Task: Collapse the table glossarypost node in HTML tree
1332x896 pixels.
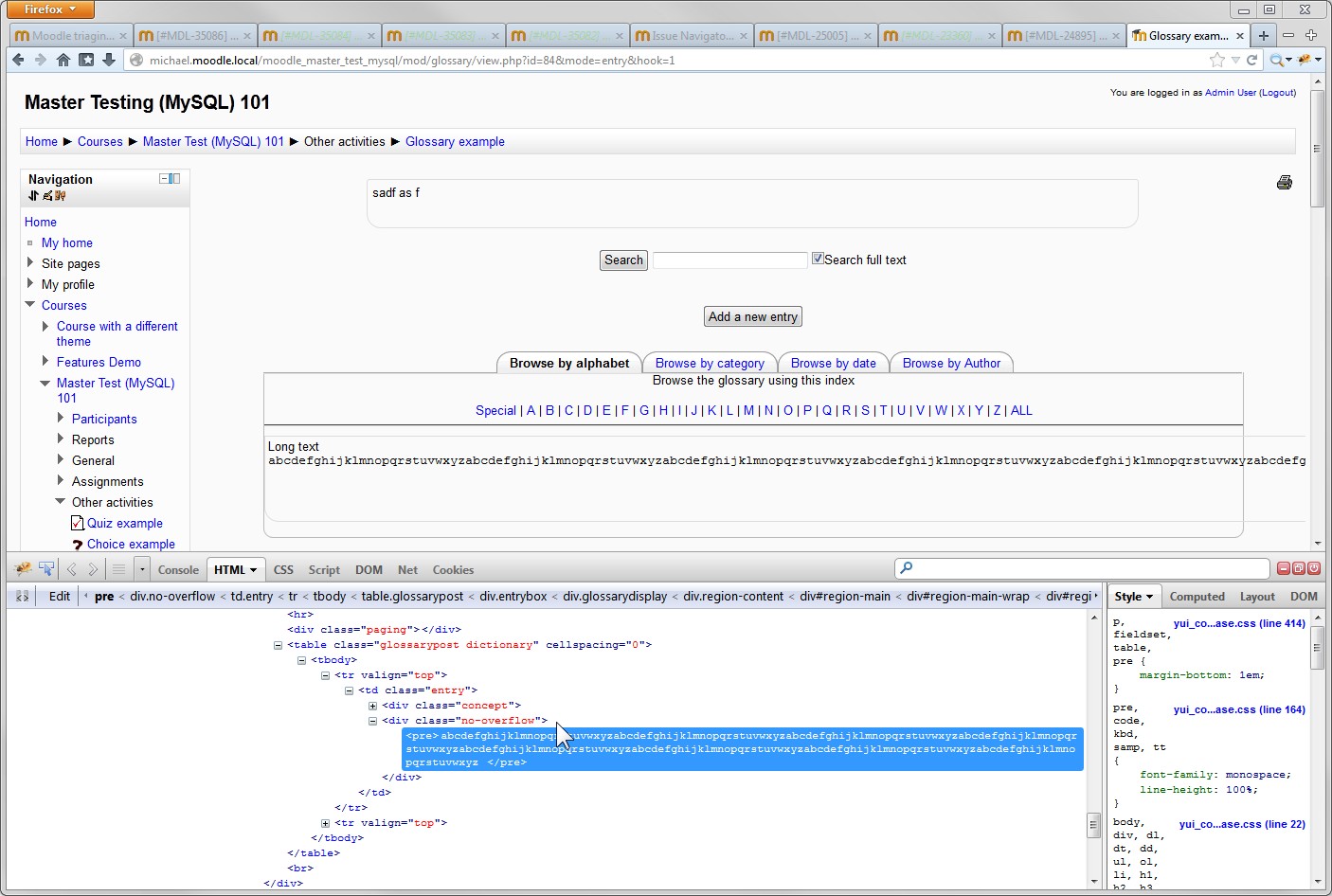Action: 278,645
